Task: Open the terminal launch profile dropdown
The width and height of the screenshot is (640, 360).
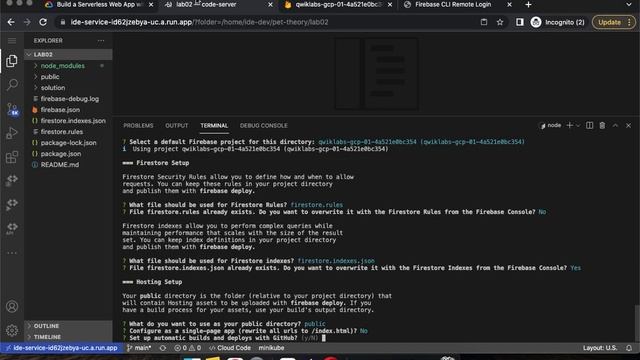Action: point(578,125)
